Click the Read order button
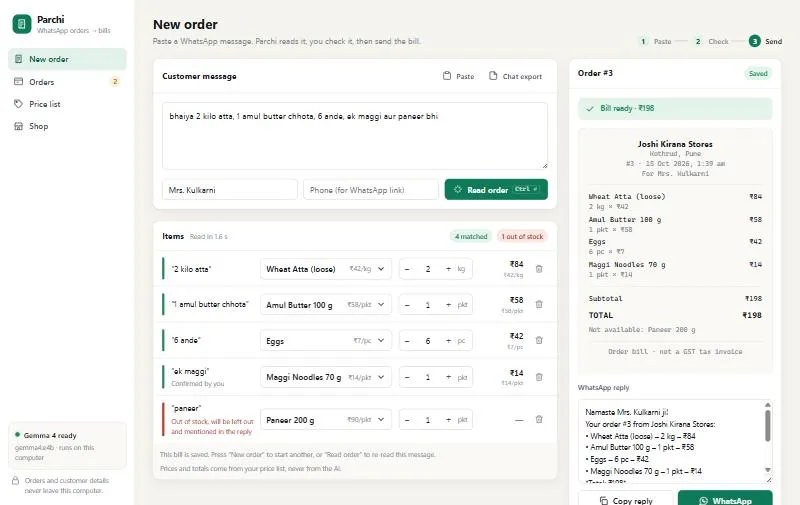800x505 pixels. (496, 189)
